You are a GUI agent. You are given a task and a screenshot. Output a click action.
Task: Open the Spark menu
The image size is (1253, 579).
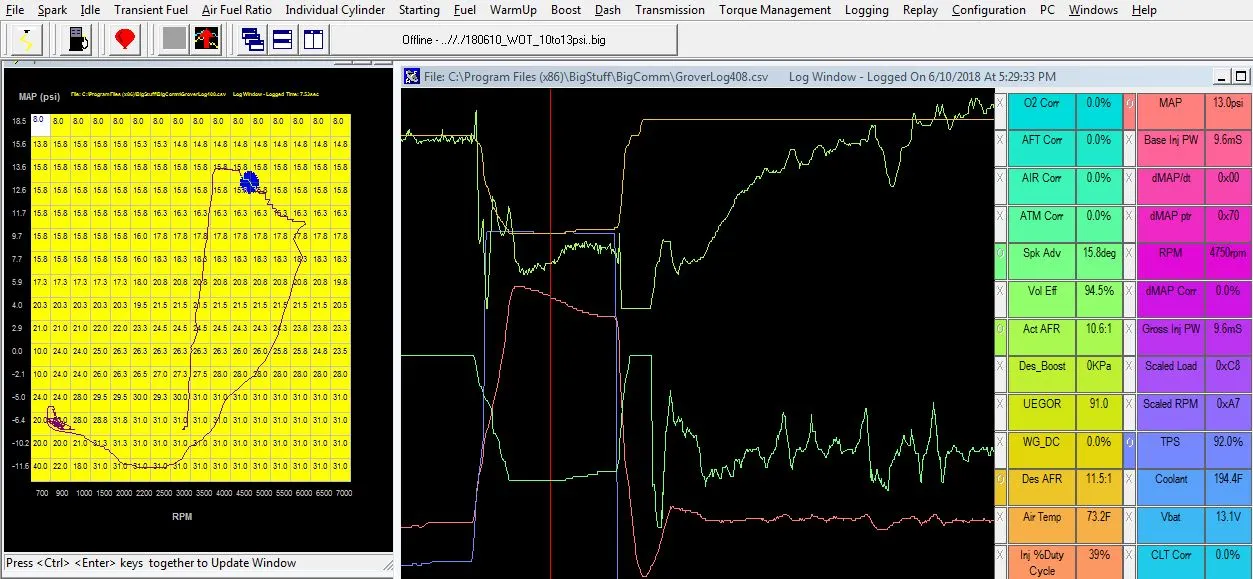[52, 10]
